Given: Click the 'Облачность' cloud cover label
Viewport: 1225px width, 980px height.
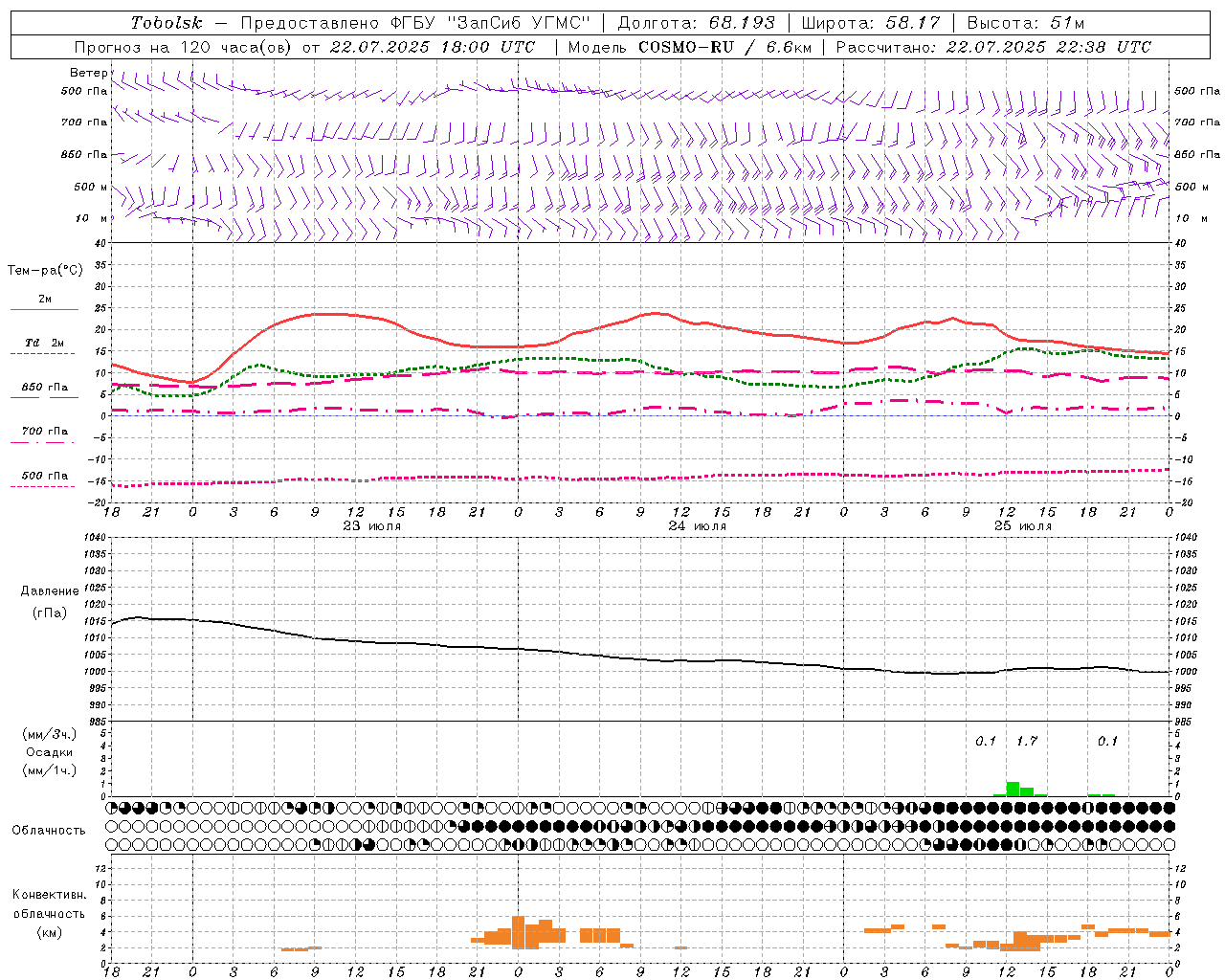Looking at the screenshot, I should [49, 830].
